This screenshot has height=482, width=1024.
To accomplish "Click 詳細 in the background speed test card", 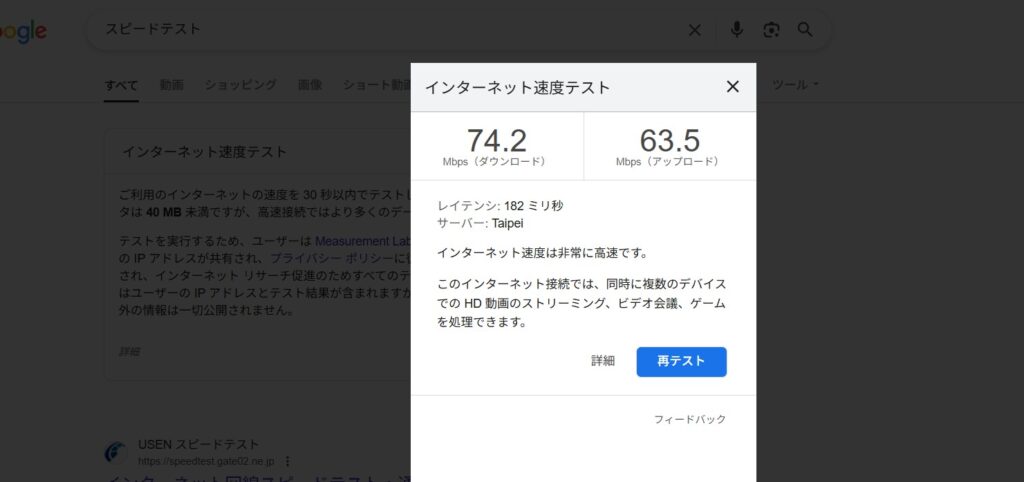I will point(129,352).
